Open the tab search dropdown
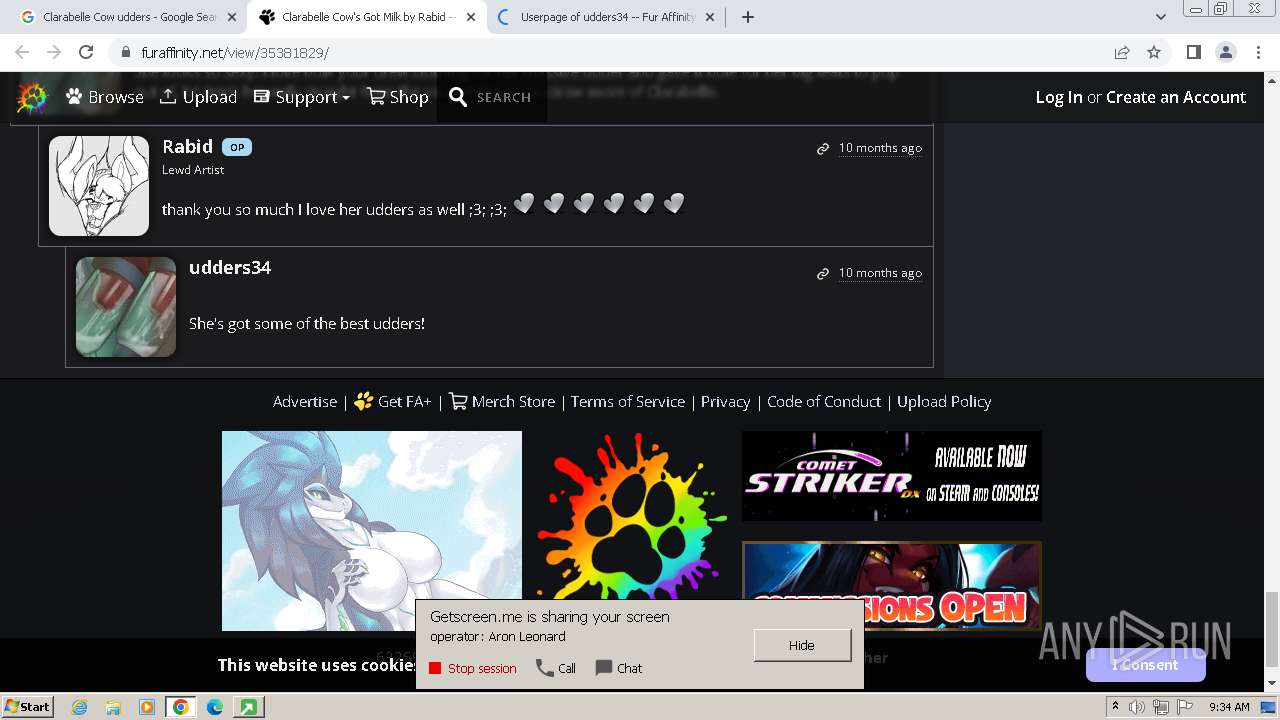This screenshot has height=720, width=1280. (1160, 17)
